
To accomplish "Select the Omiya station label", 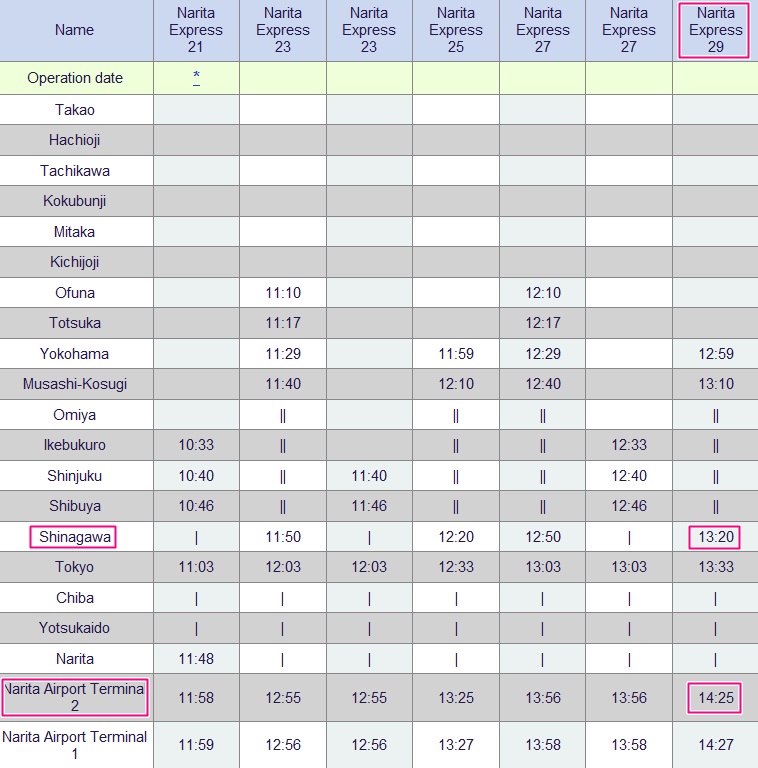I will pos(74,415).
